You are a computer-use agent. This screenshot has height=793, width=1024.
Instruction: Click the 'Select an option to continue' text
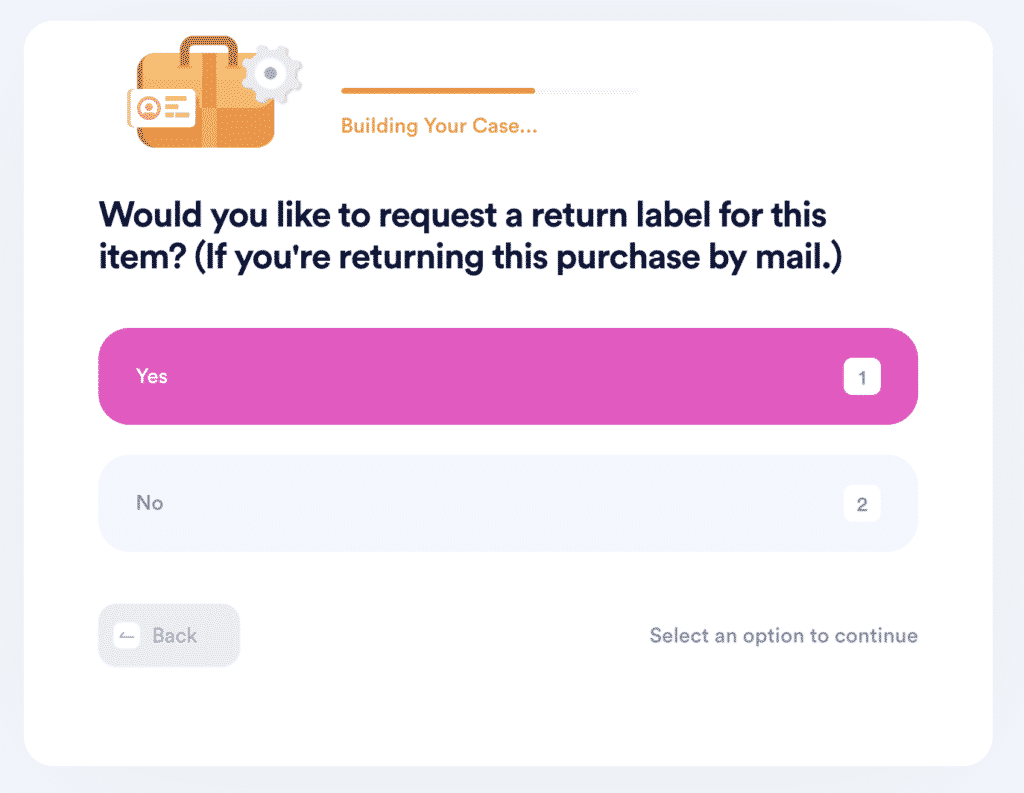pos(783,635)
